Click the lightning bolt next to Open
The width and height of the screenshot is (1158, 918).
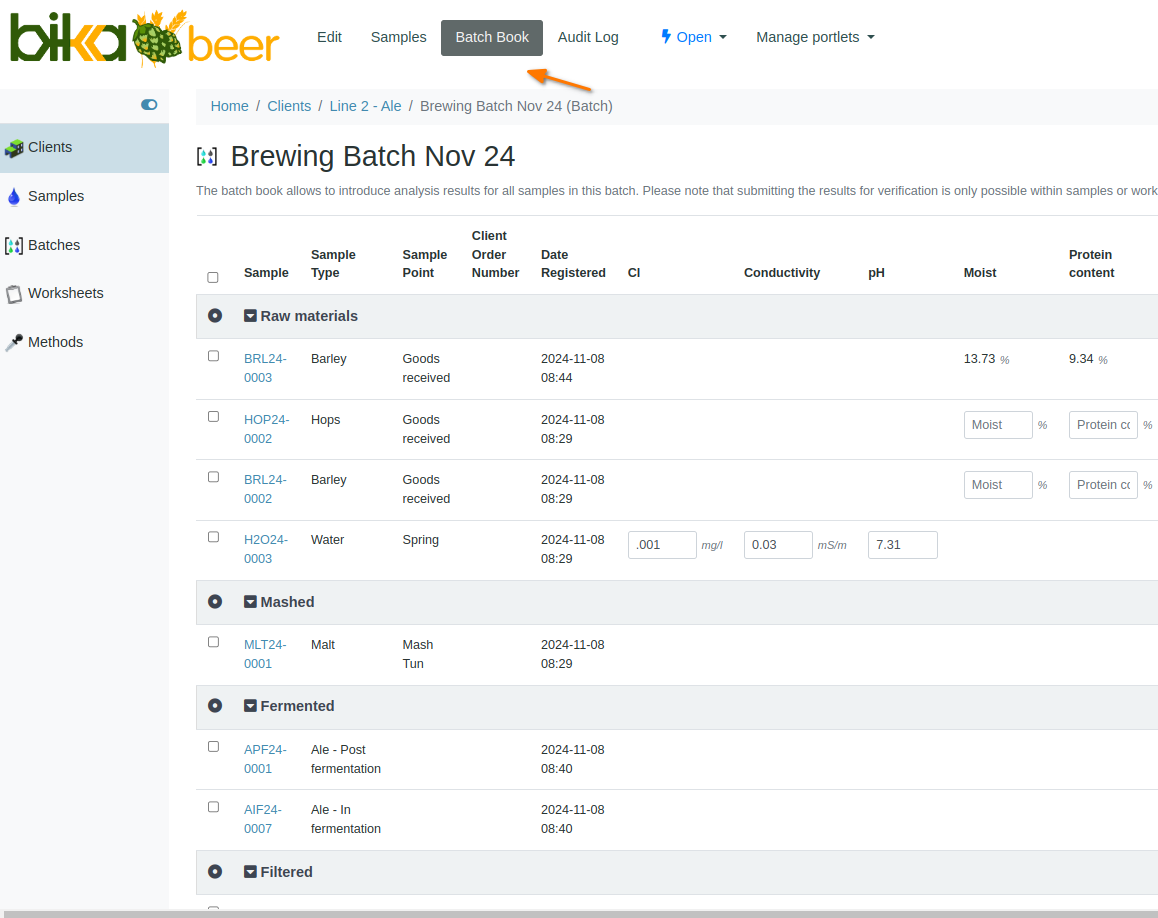(665, 36)
